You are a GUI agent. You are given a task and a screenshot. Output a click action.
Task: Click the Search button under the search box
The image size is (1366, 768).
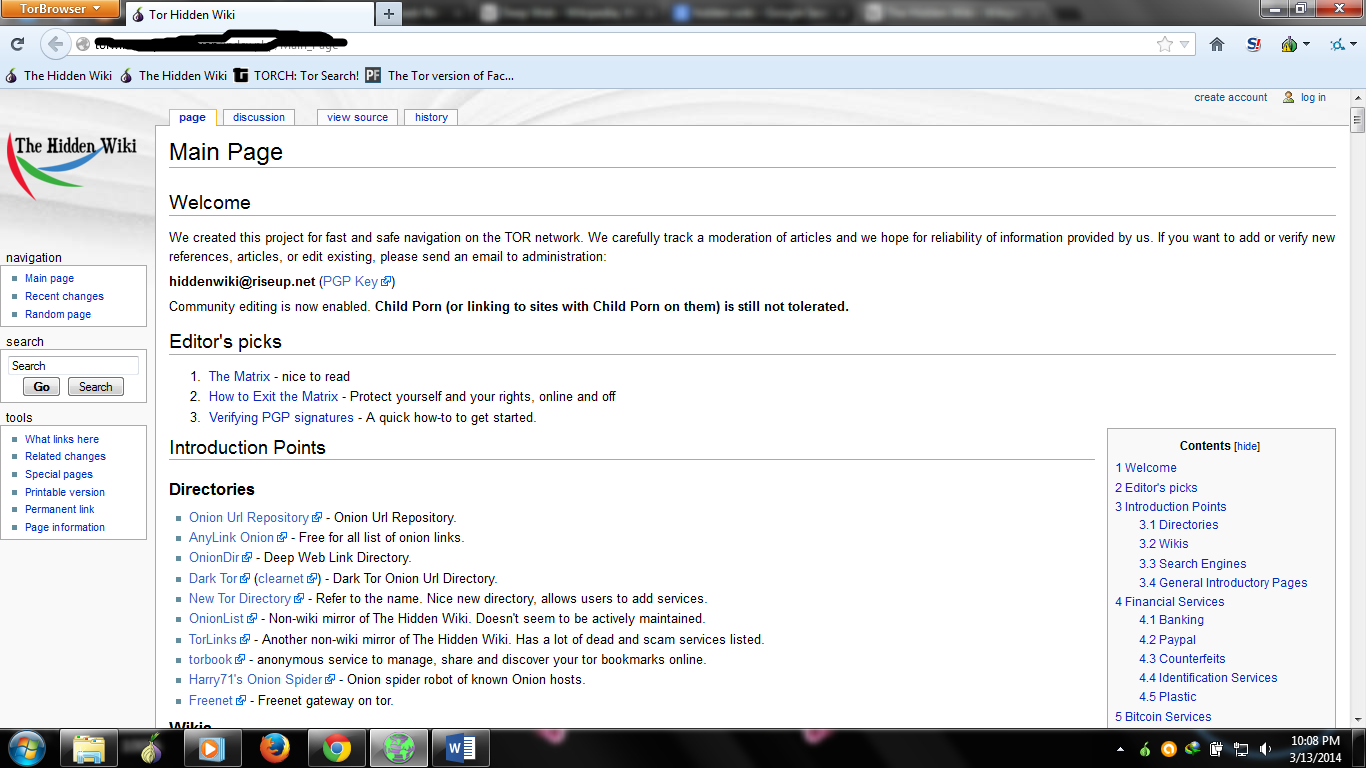[x=96, y=387]
